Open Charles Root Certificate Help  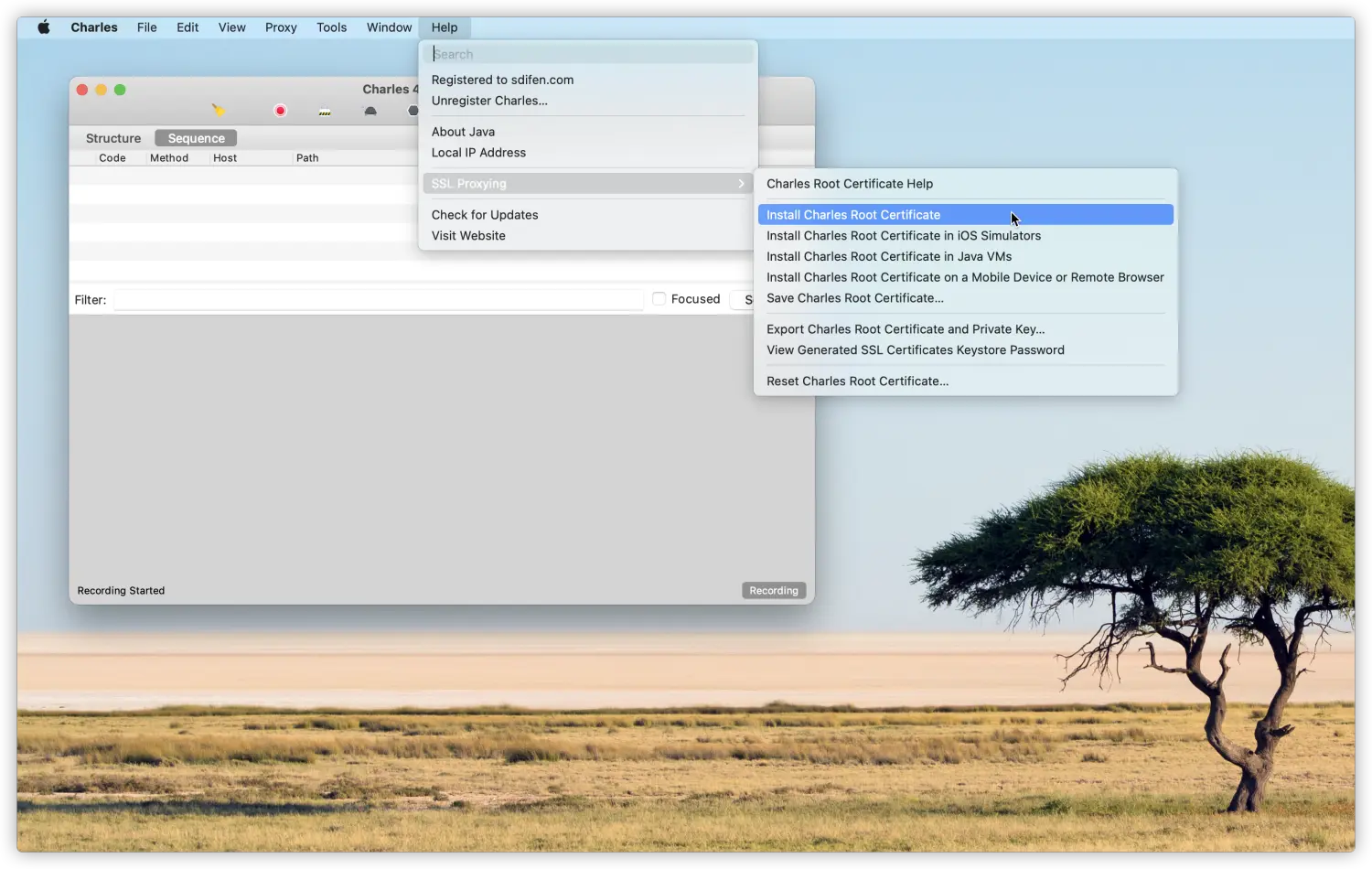966,184
